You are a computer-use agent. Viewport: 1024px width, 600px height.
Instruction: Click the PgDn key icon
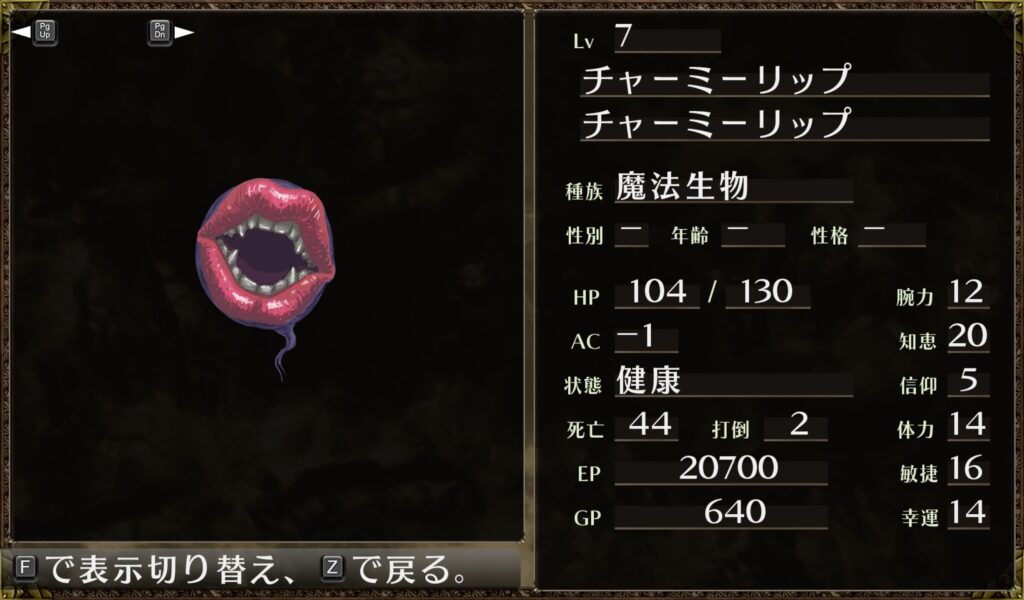click(160, 32)
